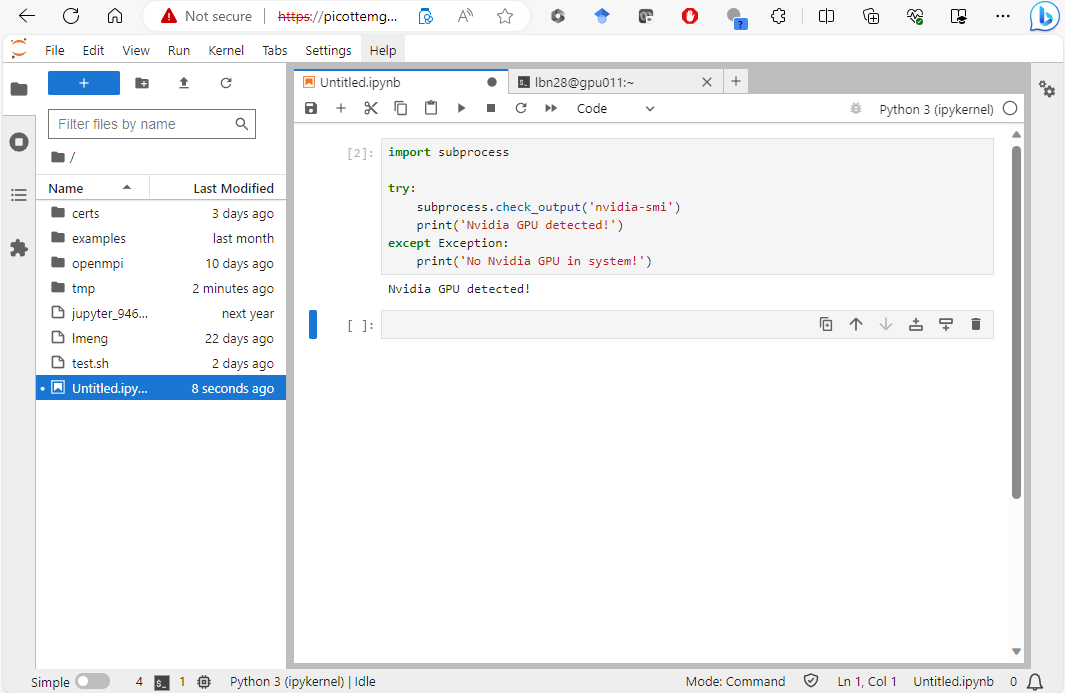Viewport: 1065px width, 693px height.
Task: Select Untitled.ipy... in file list
Action: (161, 388)
